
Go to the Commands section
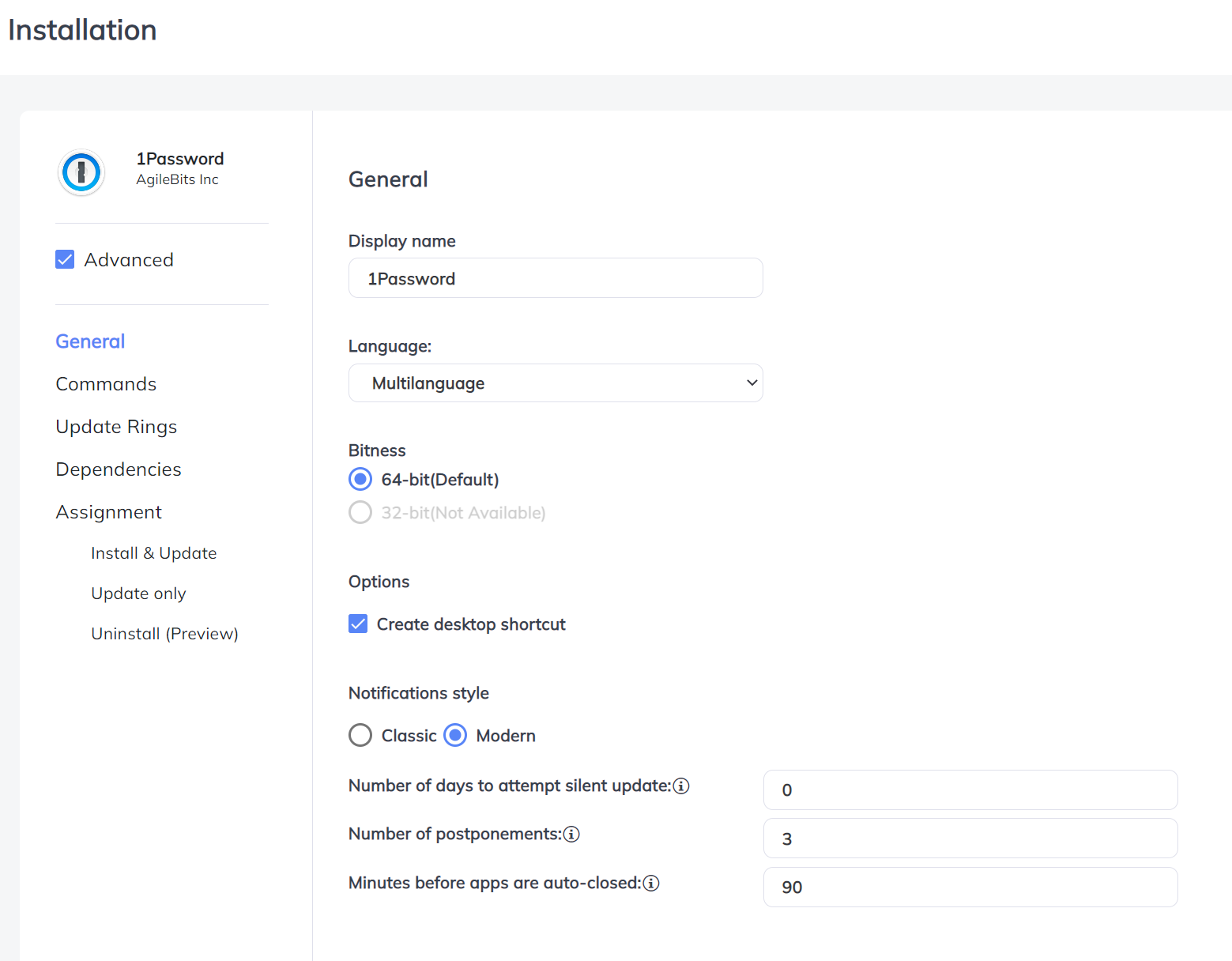pos(106,384)
